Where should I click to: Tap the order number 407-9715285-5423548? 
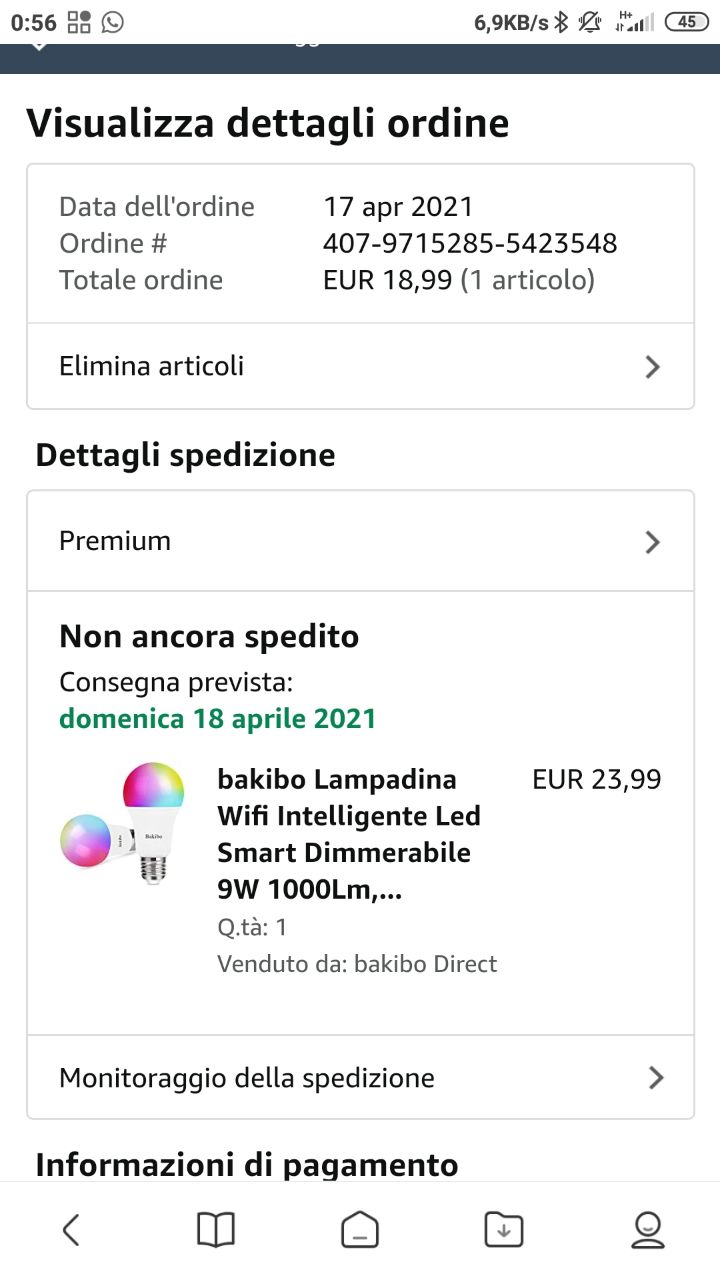470,243
